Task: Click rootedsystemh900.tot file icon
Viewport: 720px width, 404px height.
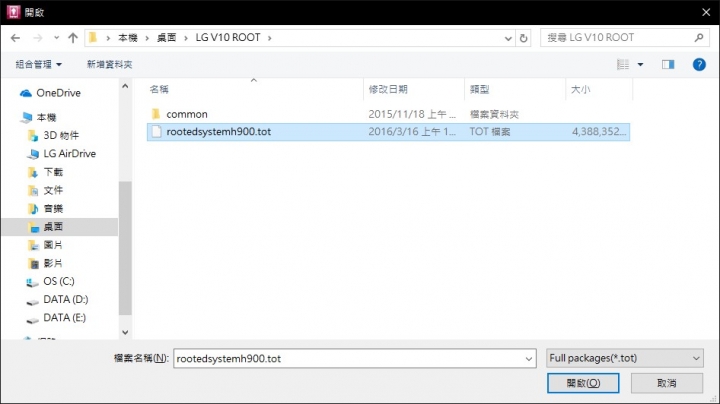Action: click(157, 132)
